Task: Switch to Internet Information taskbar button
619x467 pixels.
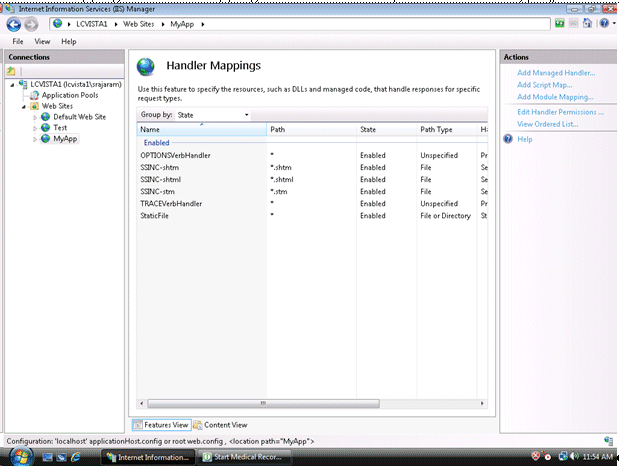Action: click(148, 457)
